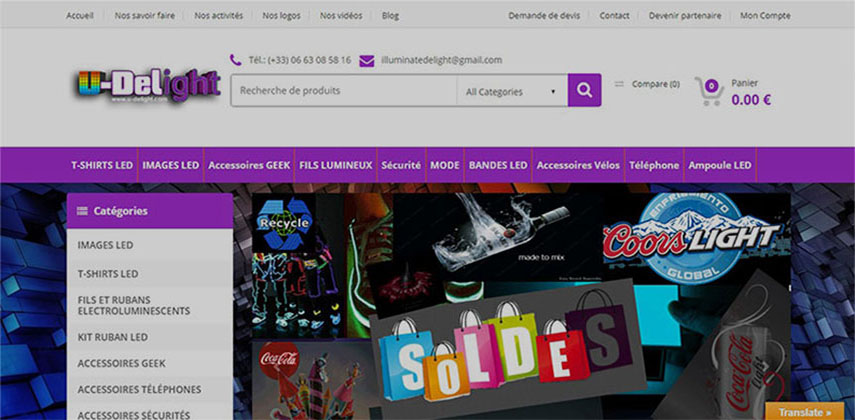Viewport: 855px width, 420px height.
Task: Click the Catégories sidebar header
Action: point(149,211)
